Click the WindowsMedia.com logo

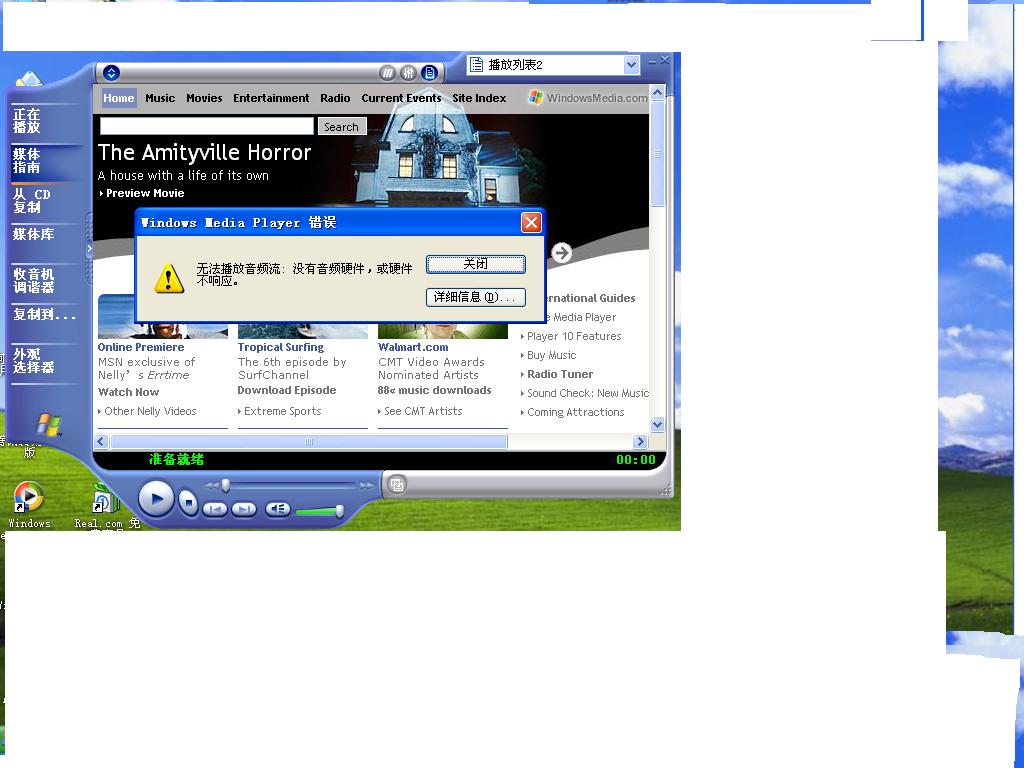click(x=588, y=98)
